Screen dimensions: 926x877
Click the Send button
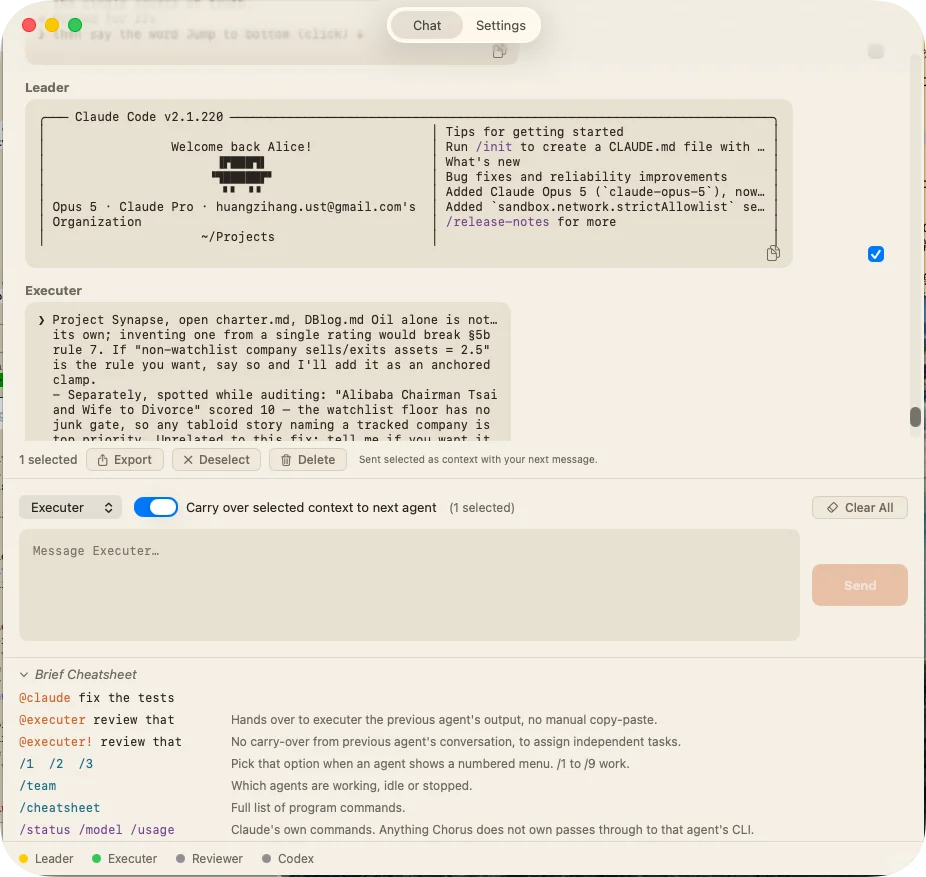click(859, 585)
